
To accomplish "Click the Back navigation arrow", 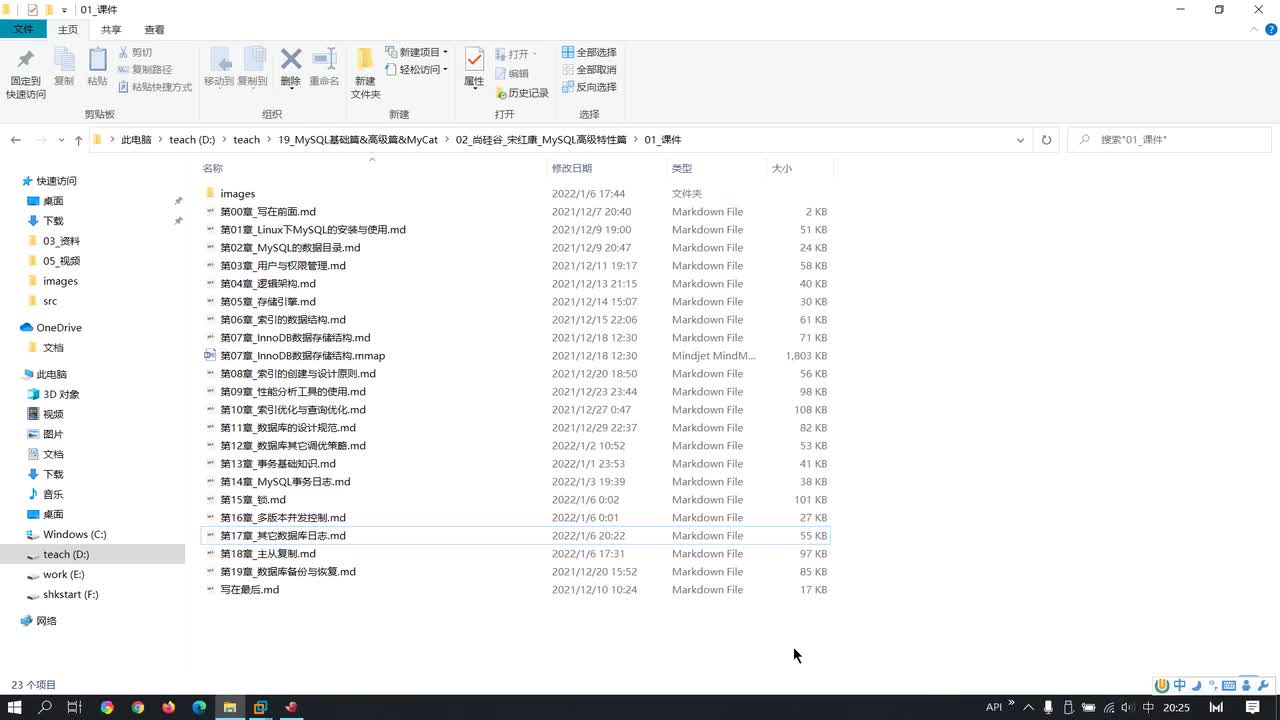I will coord(16,140).
